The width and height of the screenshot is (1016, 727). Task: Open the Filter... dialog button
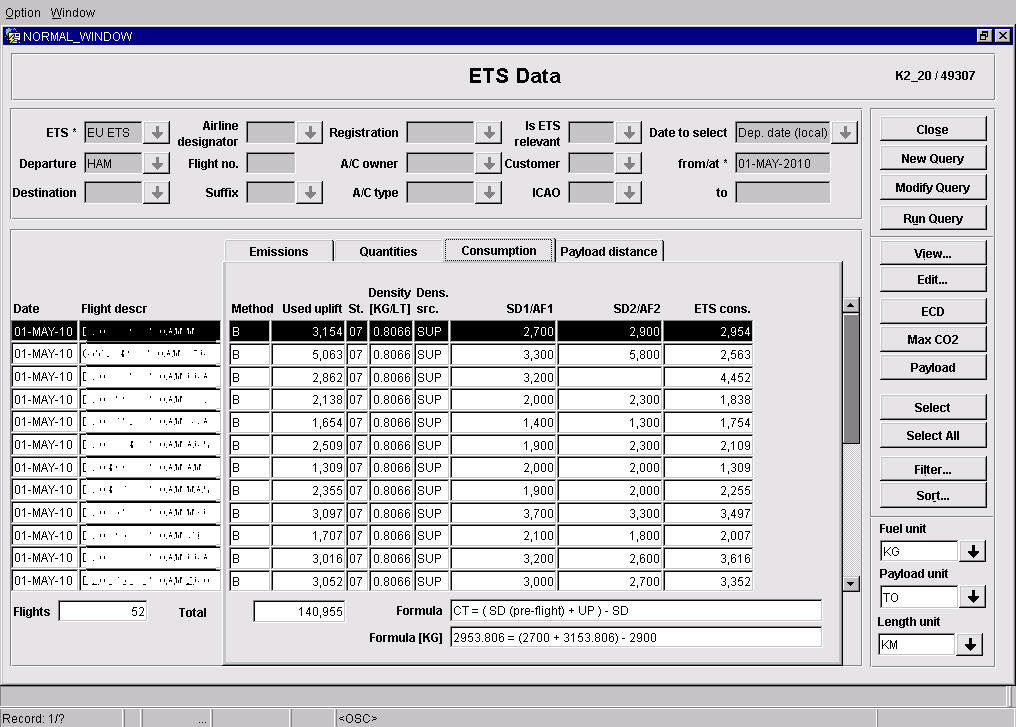pyautogui.click(x=932, y=469)
